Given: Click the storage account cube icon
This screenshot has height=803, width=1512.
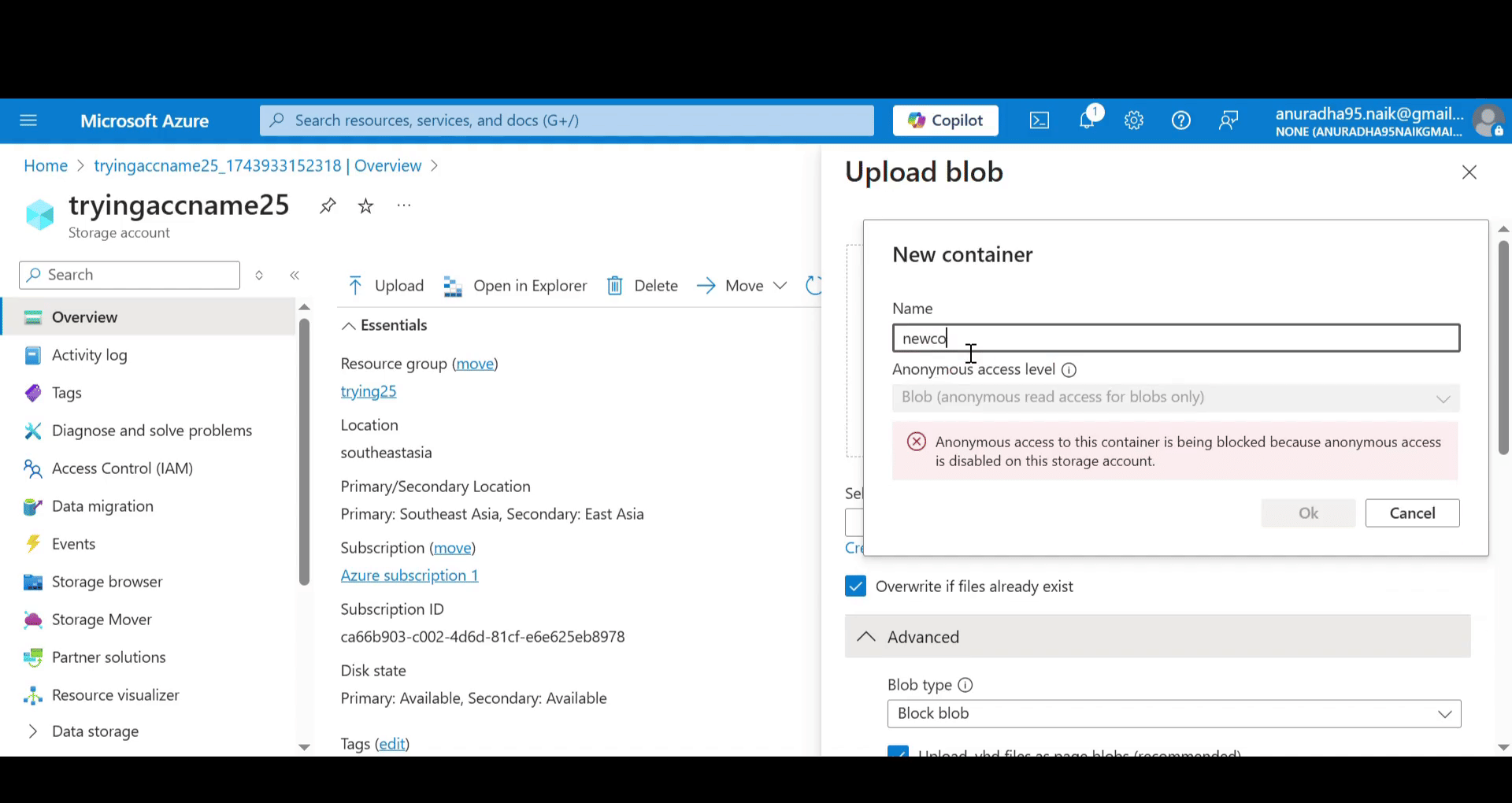Looking at the screenshot, I should (40, 214).
